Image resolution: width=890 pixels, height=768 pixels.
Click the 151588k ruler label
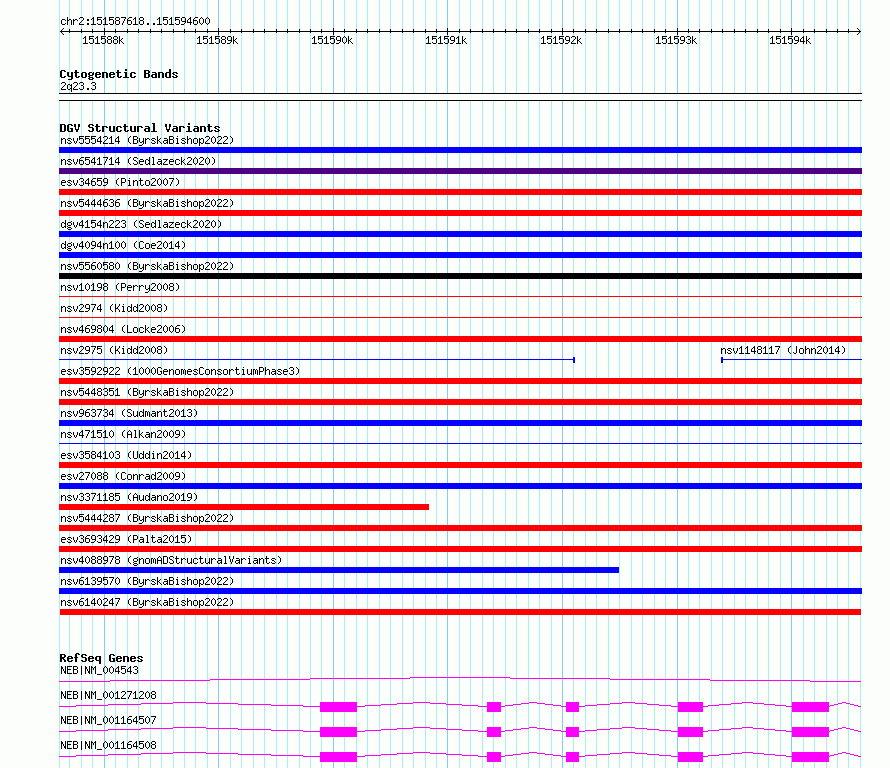[x=103, y=40]
